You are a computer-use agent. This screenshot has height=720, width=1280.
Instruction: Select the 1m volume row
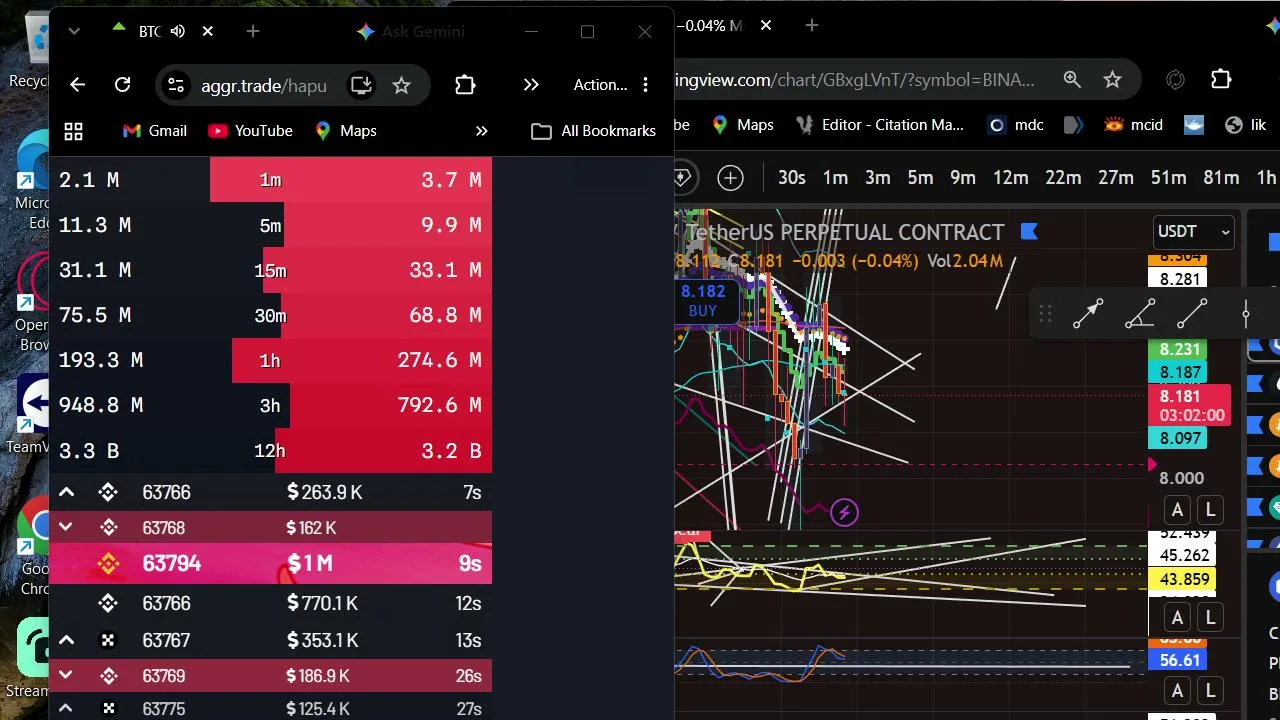coord(270,180)
